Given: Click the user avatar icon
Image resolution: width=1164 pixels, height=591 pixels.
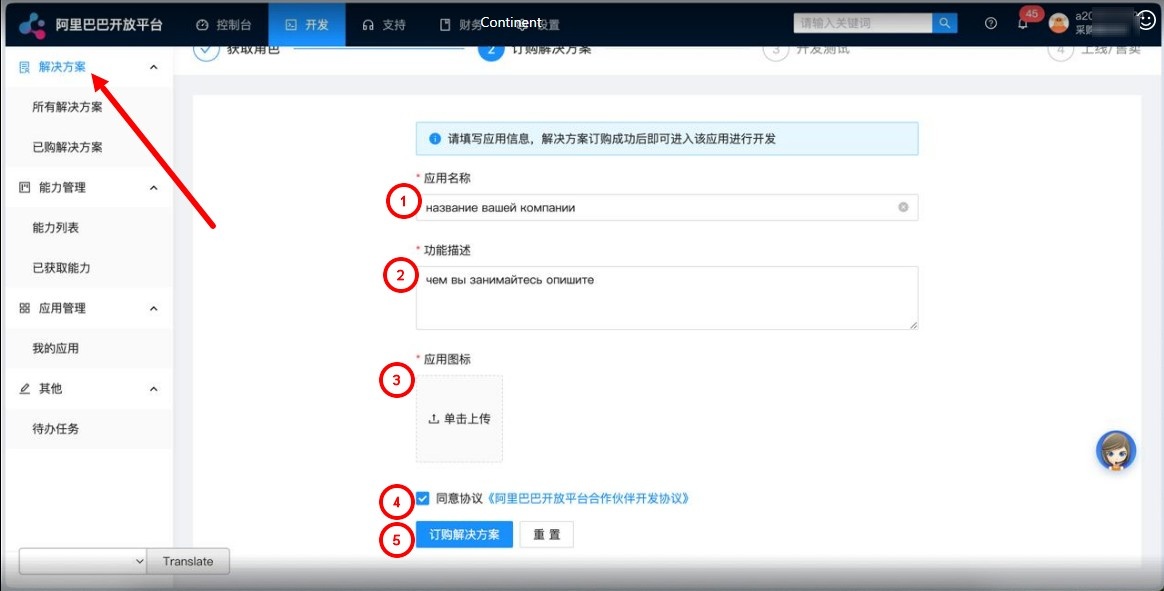Looking at the screenshot, I should (1058, 24).
